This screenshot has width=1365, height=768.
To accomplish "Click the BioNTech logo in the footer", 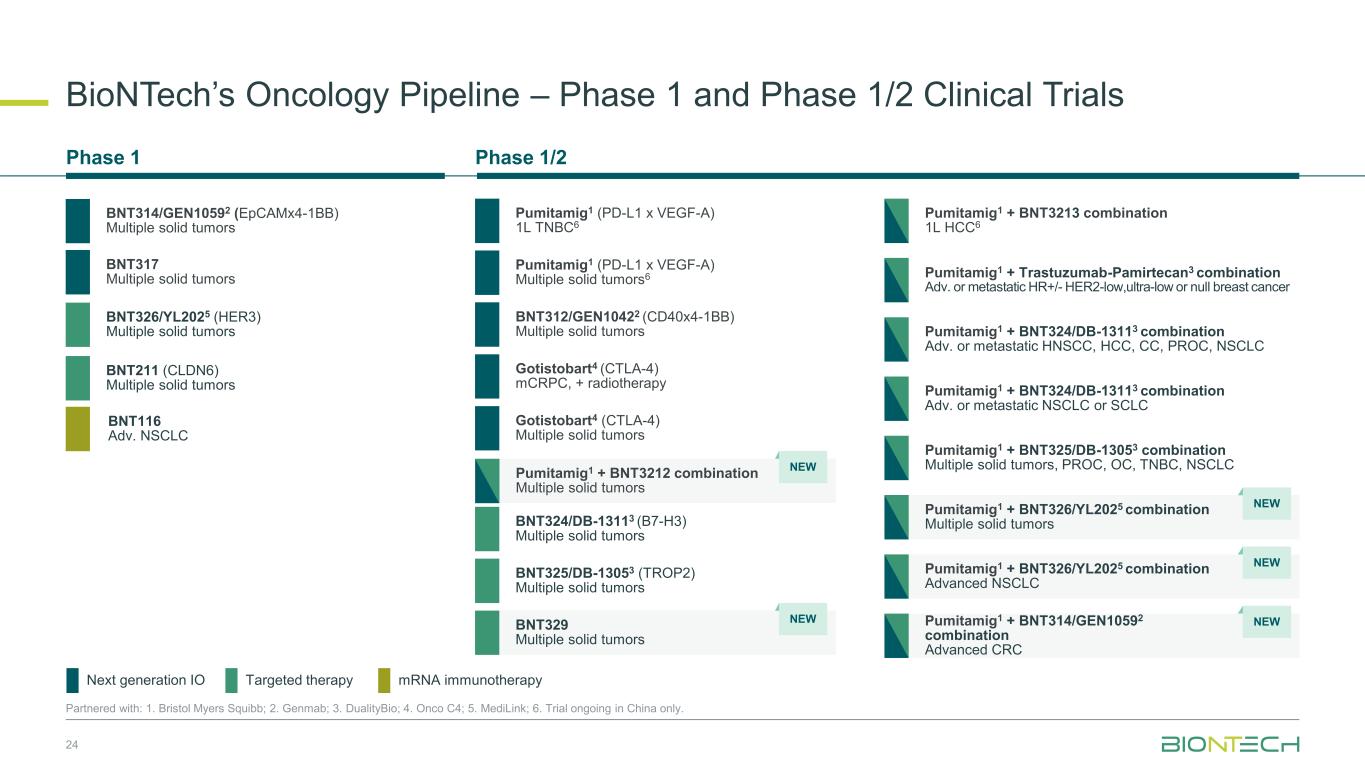I will click(x=1230, y=744).
